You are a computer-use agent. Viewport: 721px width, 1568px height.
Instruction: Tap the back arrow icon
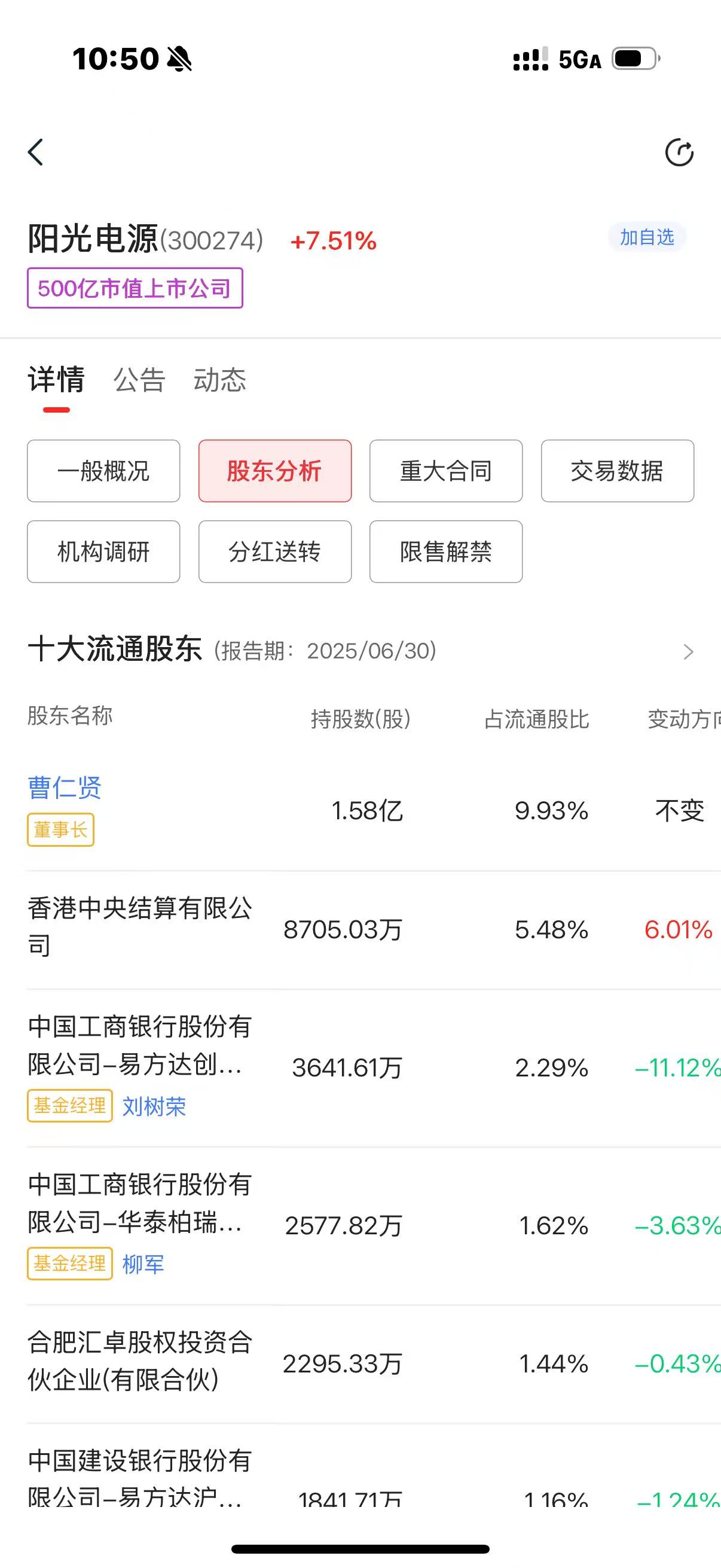[35, 152]
